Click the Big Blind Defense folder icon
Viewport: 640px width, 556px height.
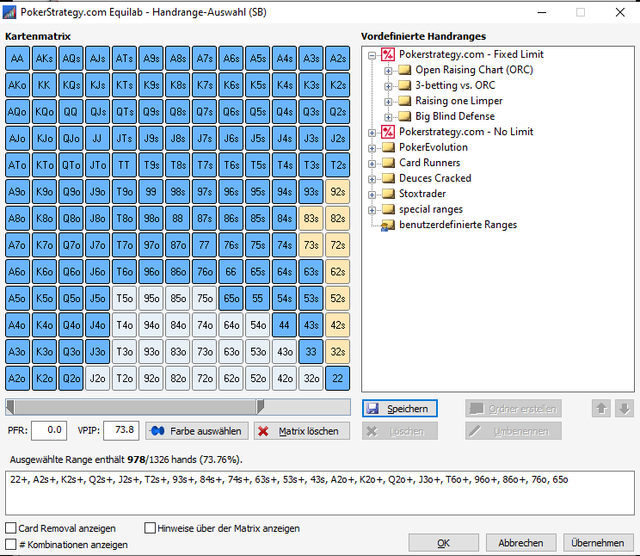pos(404,116)
